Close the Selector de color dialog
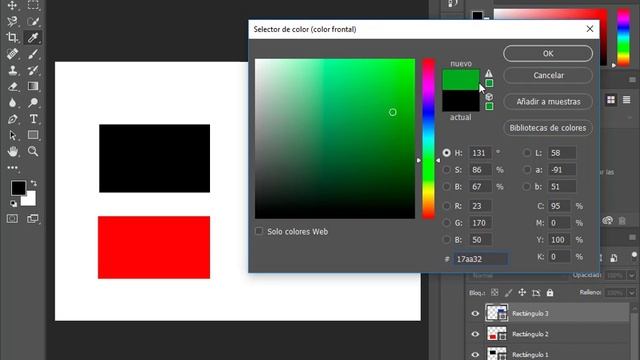 (x=590, y=29)
